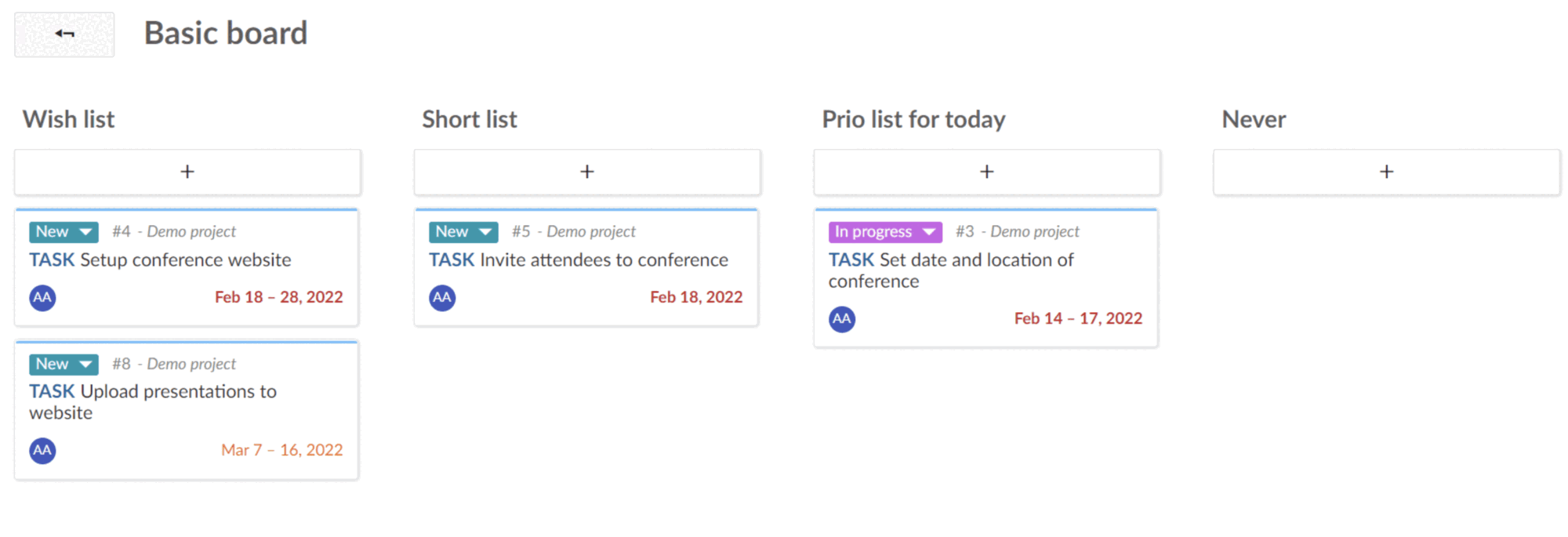Open In progress status dropdown on task #3

click(x=885, y=232)
